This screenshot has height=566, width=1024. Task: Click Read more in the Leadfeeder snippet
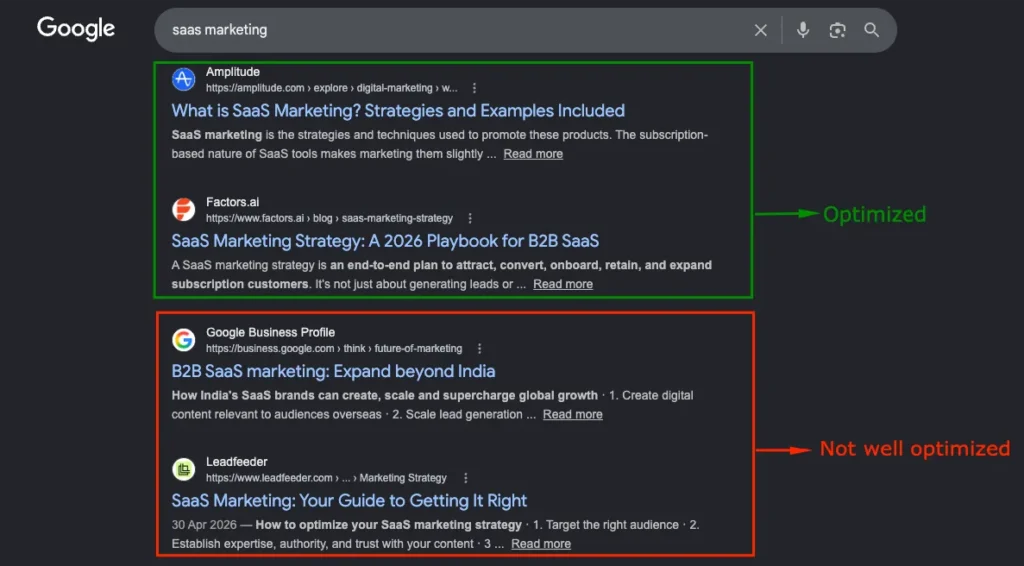click(x=541, y=544)
